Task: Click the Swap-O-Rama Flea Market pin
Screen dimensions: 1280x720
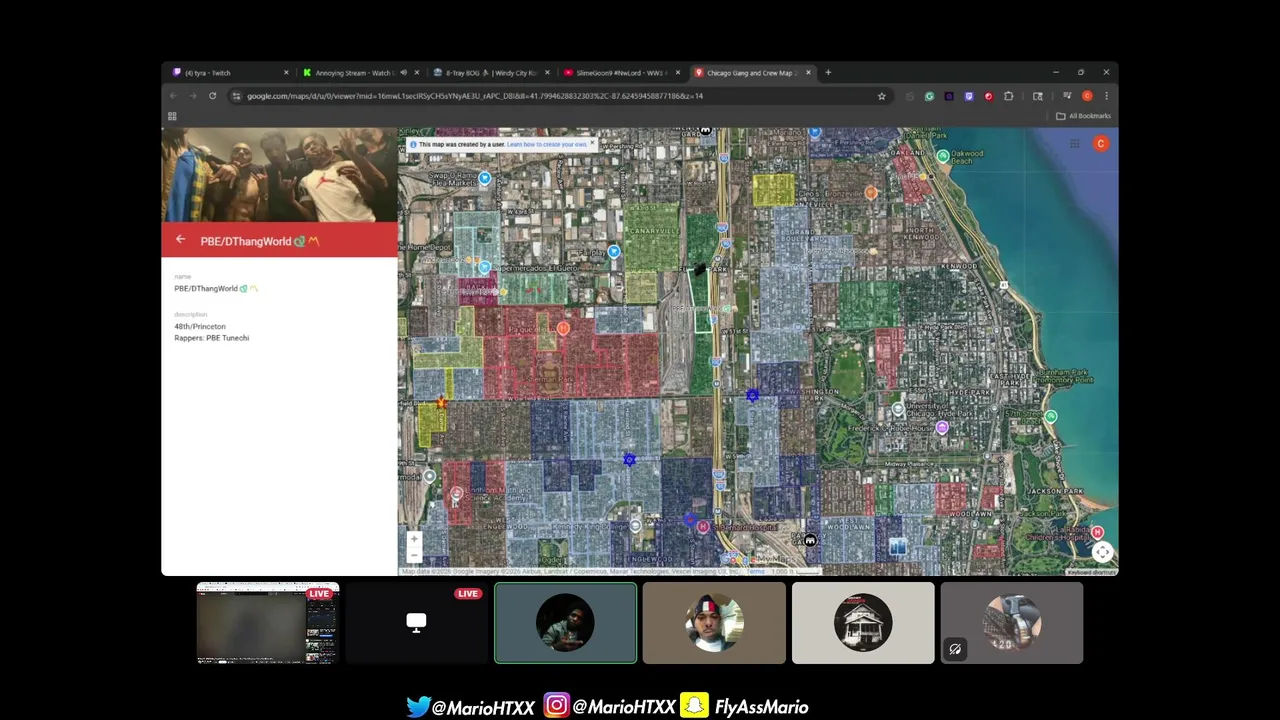Action: pyautogui.click(x=484, y=178)
